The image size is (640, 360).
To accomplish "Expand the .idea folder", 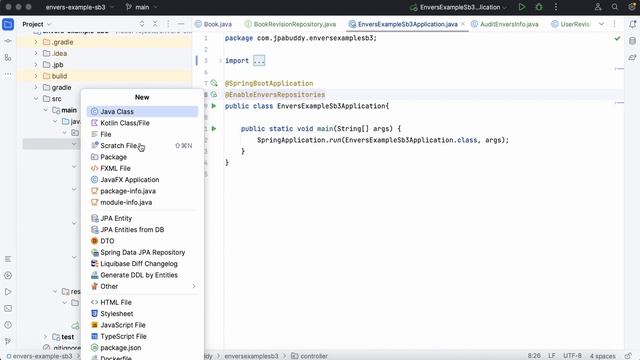I will [36, 53].
